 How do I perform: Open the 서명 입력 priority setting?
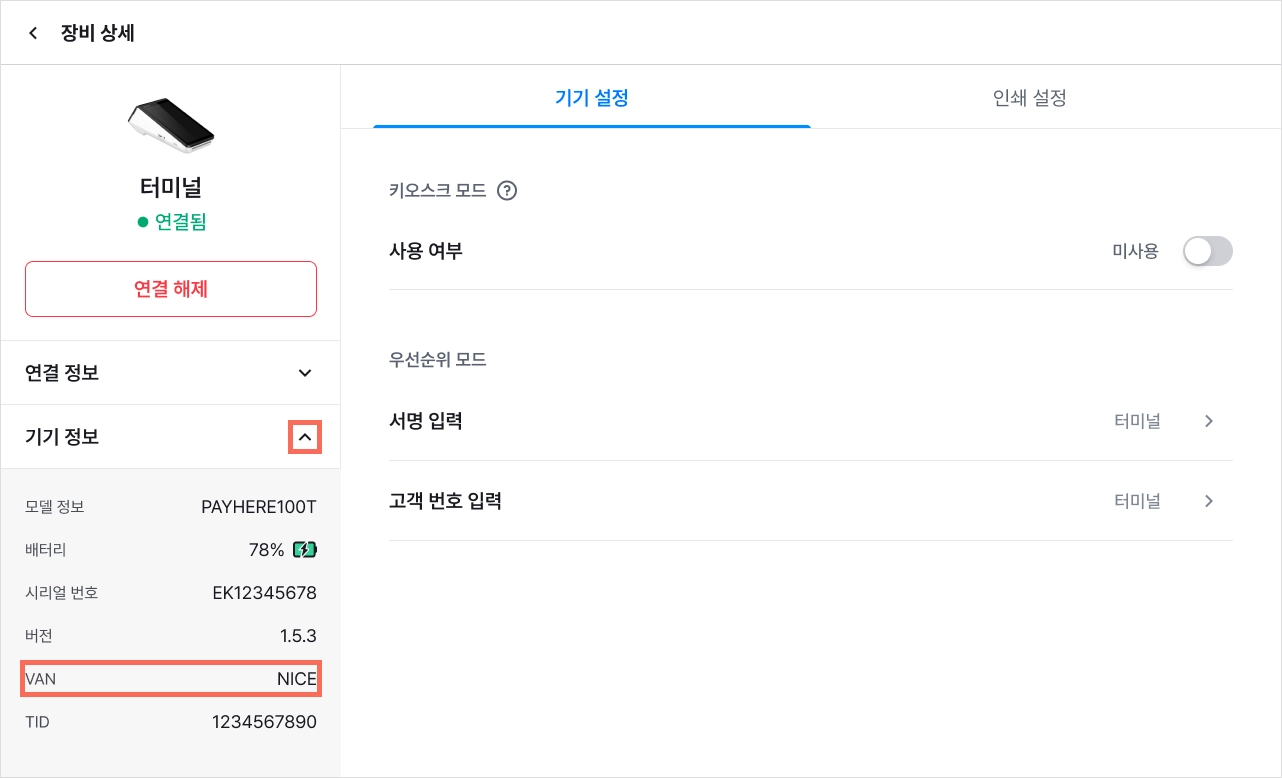[x=810, y=421]
